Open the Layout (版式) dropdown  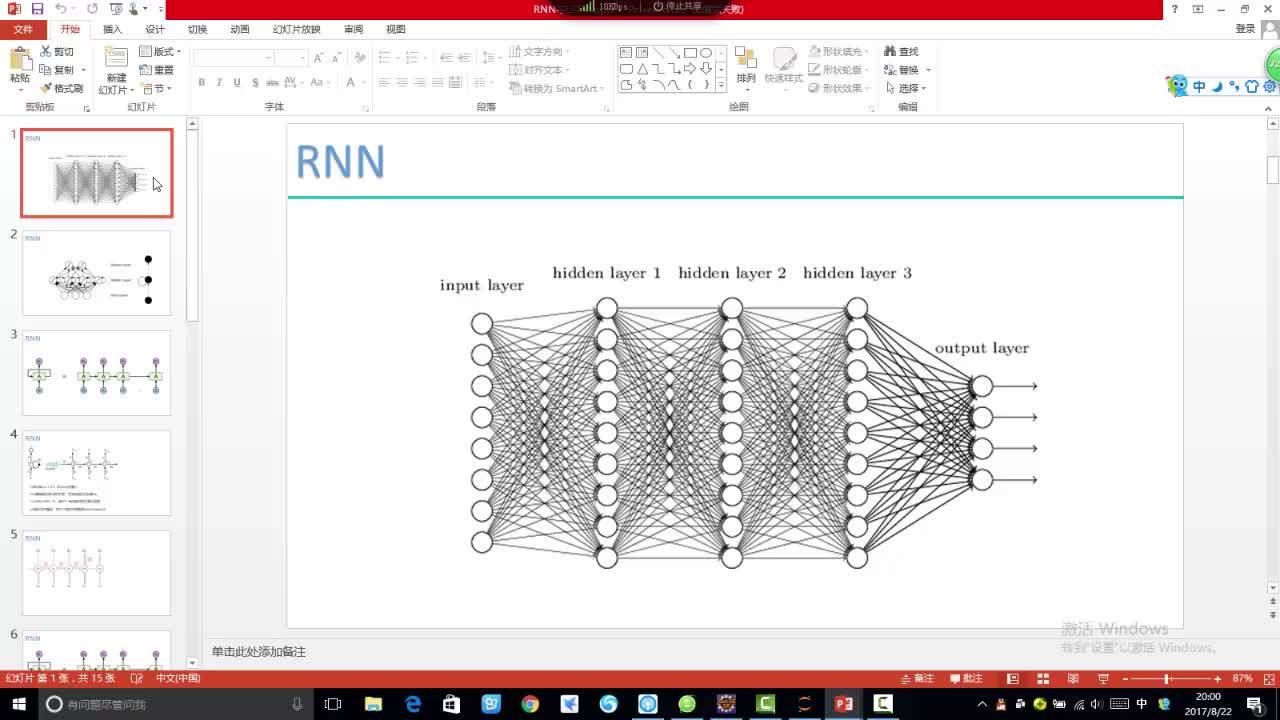pyautogui.click(x=160, y=52)
